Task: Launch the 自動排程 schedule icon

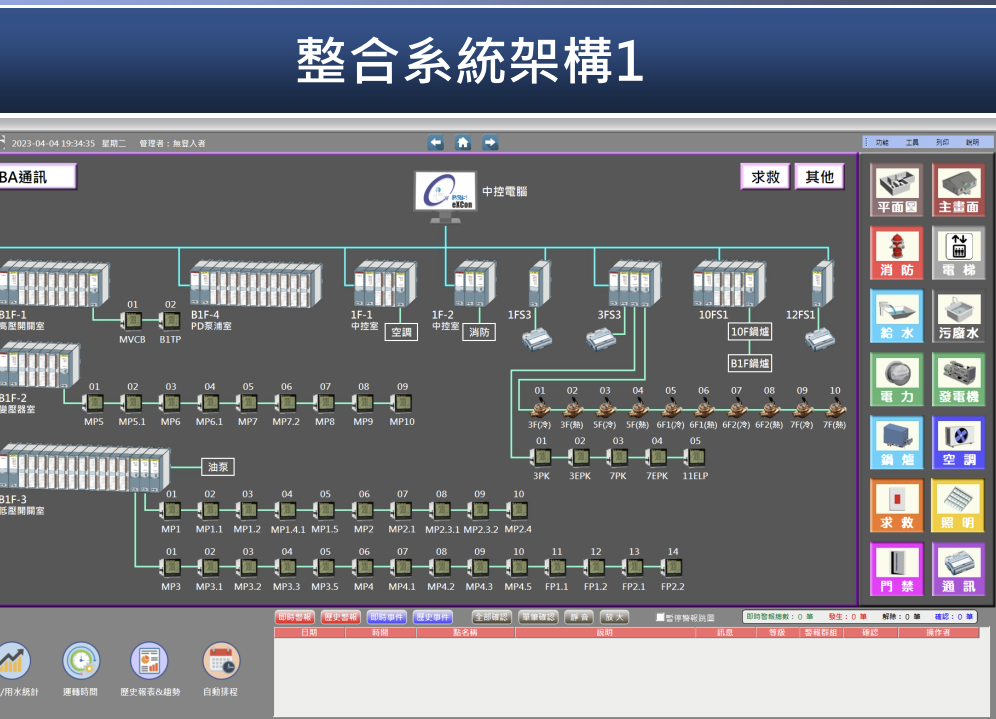Action: click(221, 661)
